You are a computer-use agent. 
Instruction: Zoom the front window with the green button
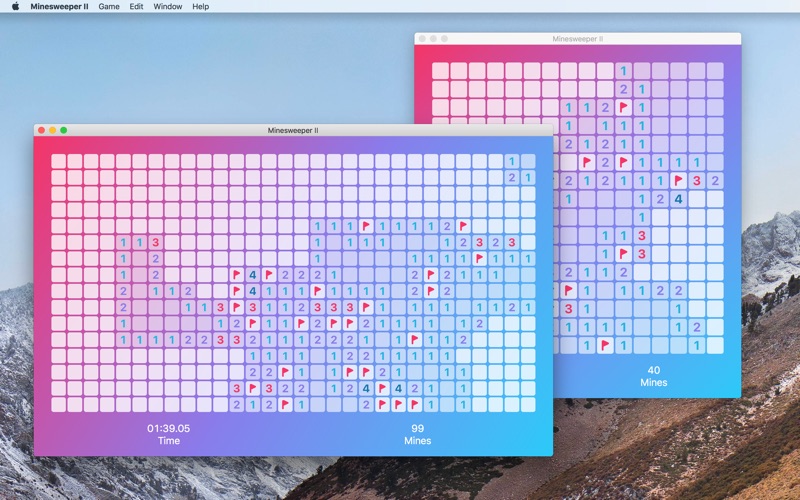tap(64, 130)
